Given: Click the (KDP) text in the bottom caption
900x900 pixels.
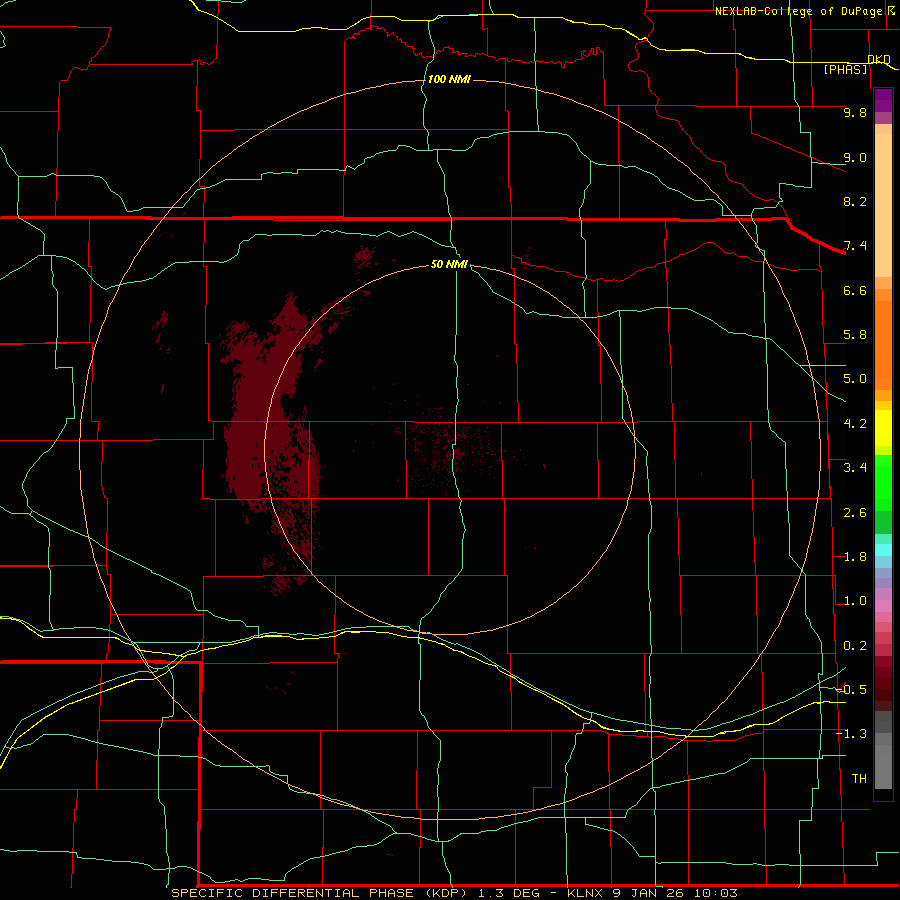Looking at the screenshot, I should click(447, 893).
